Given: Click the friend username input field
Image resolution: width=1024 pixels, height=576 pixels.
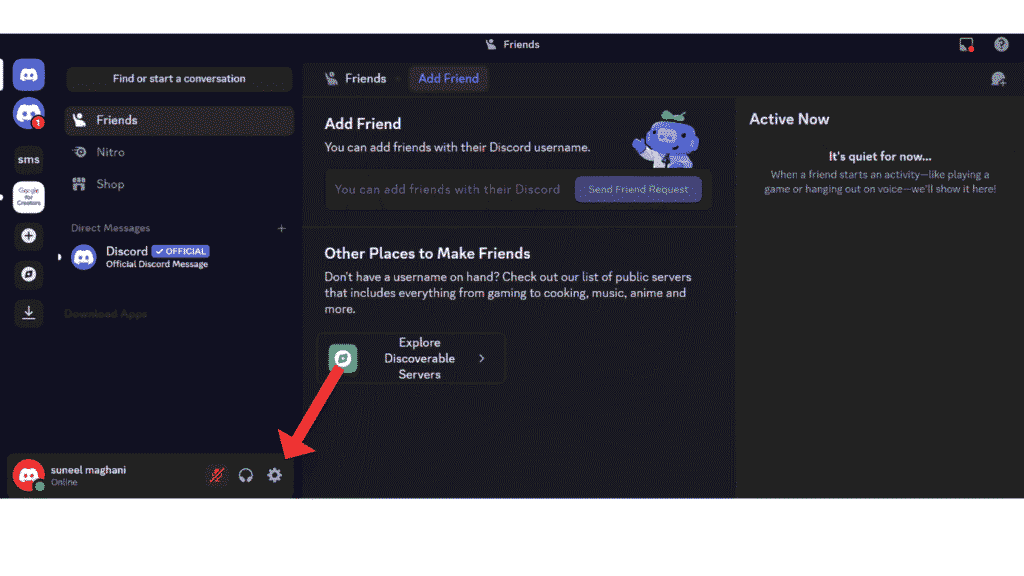Looking at the screenshot, I should point(447,189).
